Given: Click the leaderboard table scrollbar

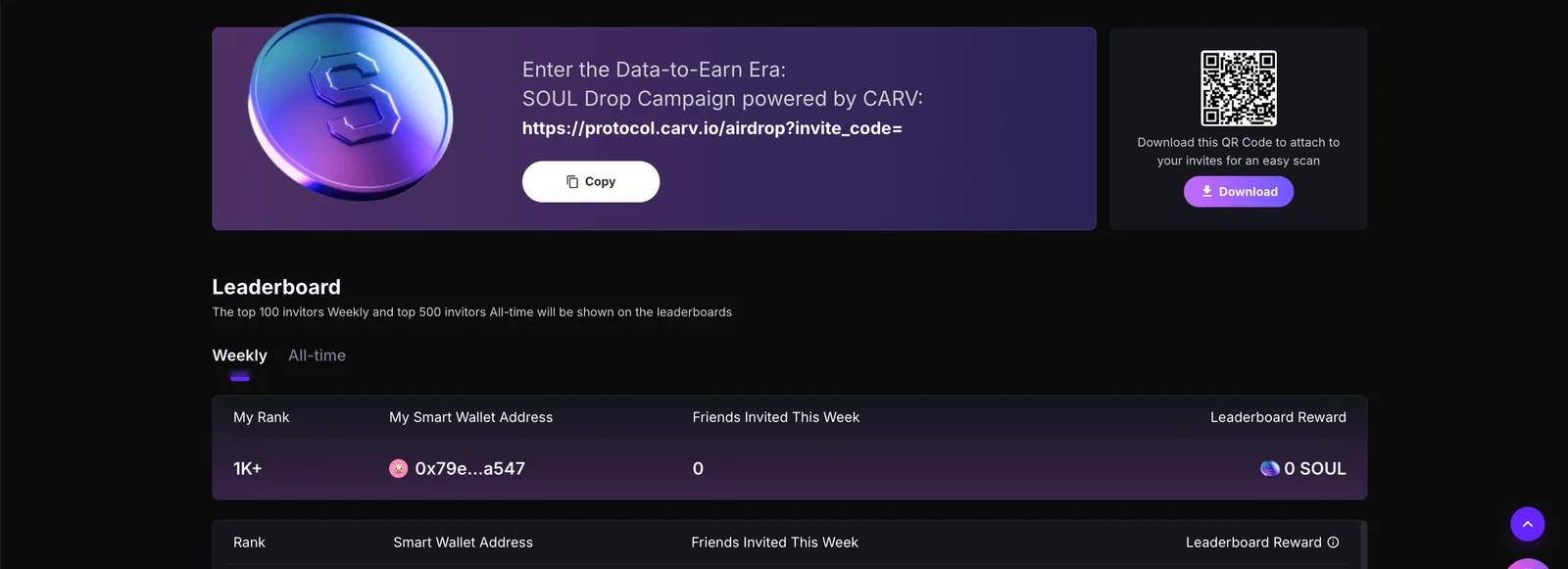Looking at the screenshot, I should point(1363,545).
